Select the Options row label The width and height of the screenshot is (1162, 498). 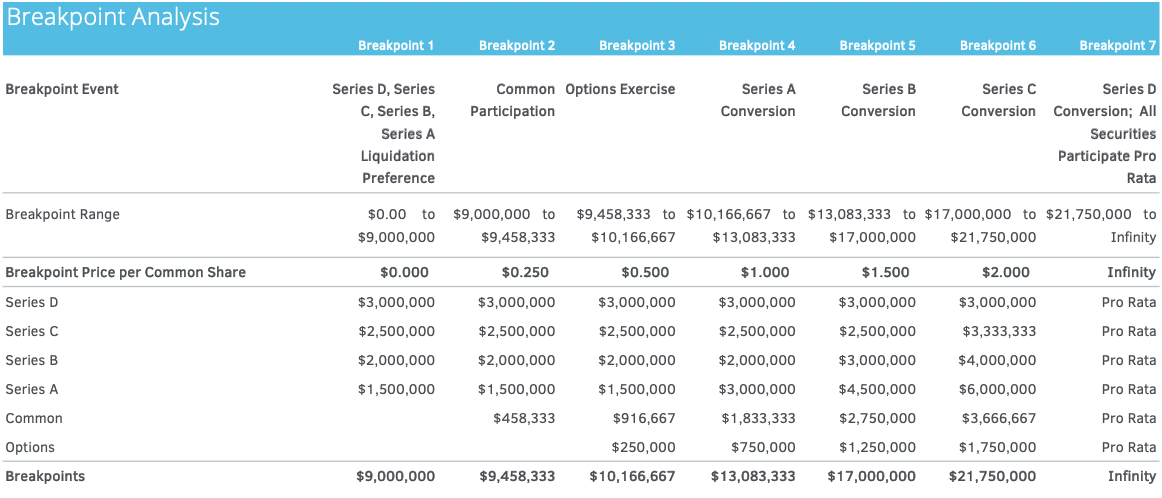30,447
